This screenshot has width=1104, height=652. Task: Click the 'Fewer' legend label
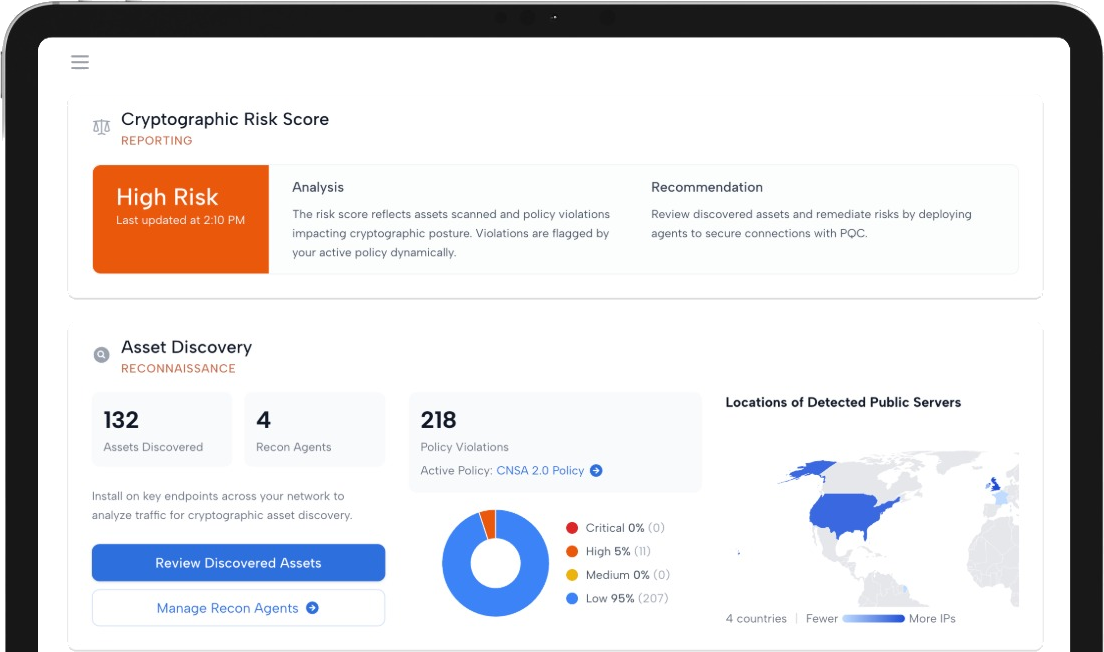pyautogui.click(x=822, y=619)
